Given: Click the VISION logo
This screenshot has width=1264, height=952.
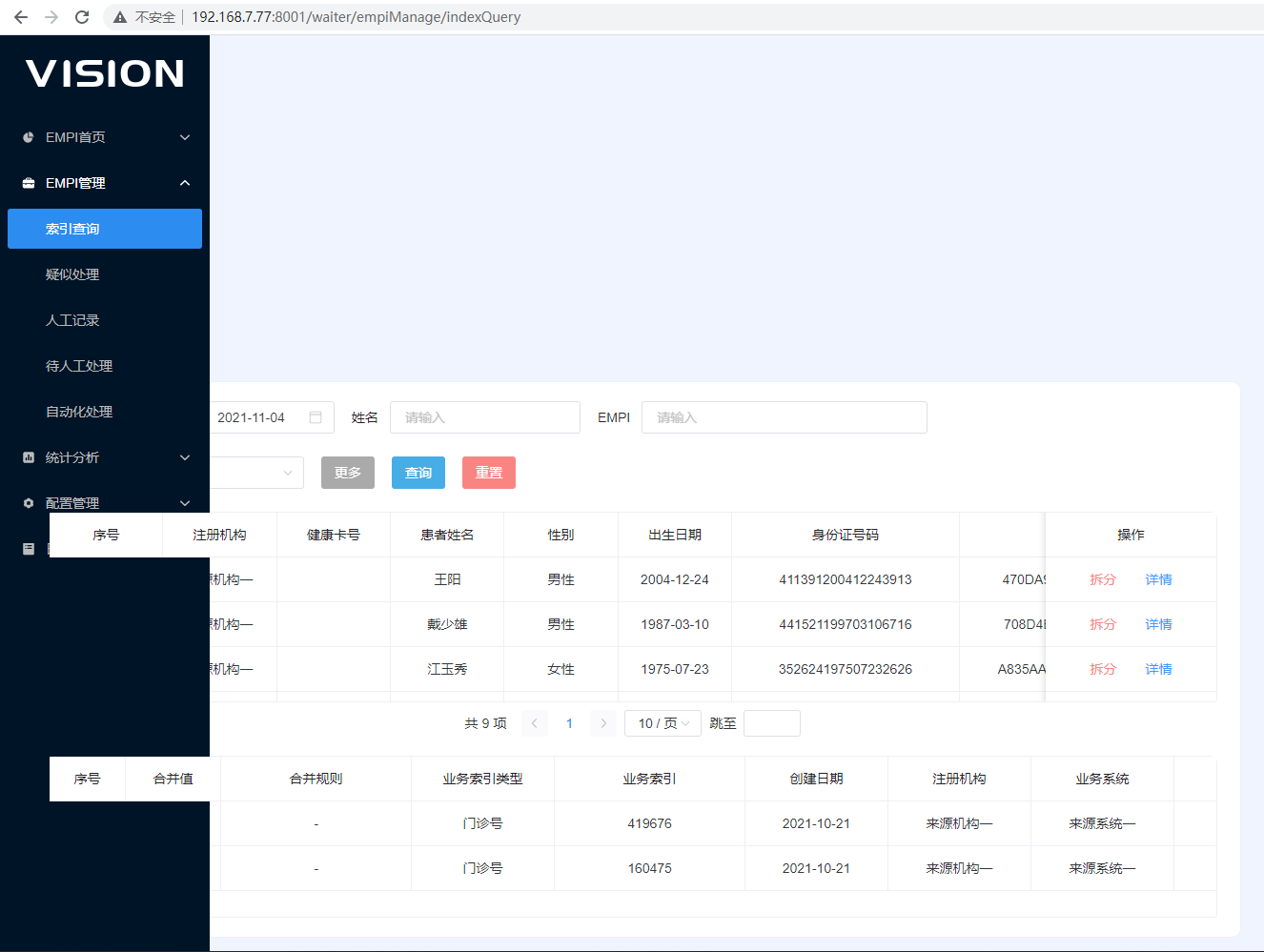Looking at the screenshot, I should pyautogui.click(x=105, y=73).
